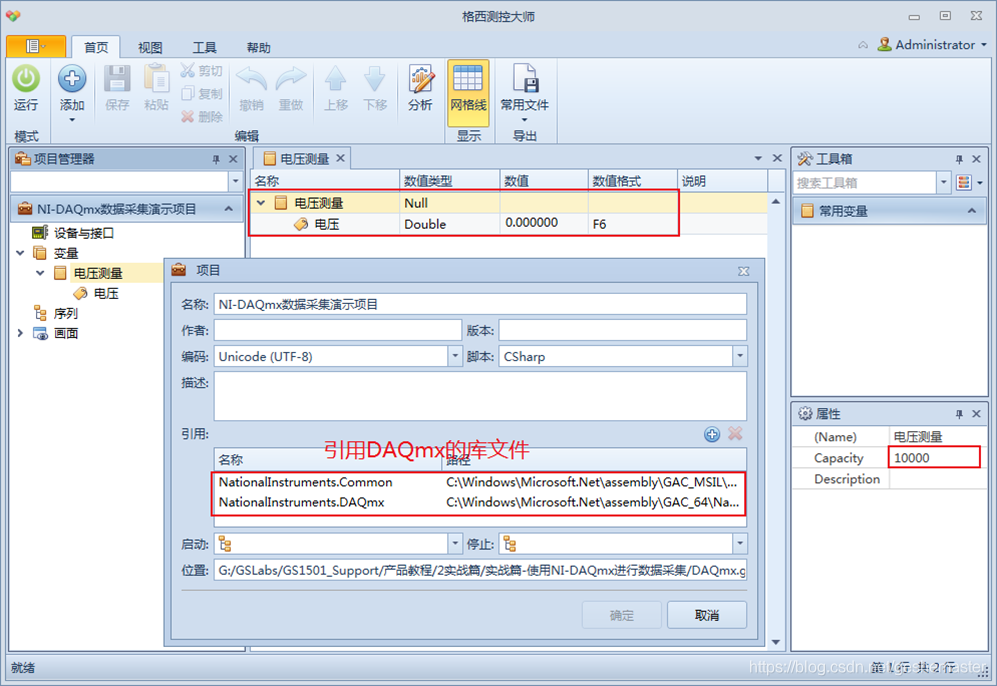Click the 搜索工具箱 search field

tap(865, 183)
